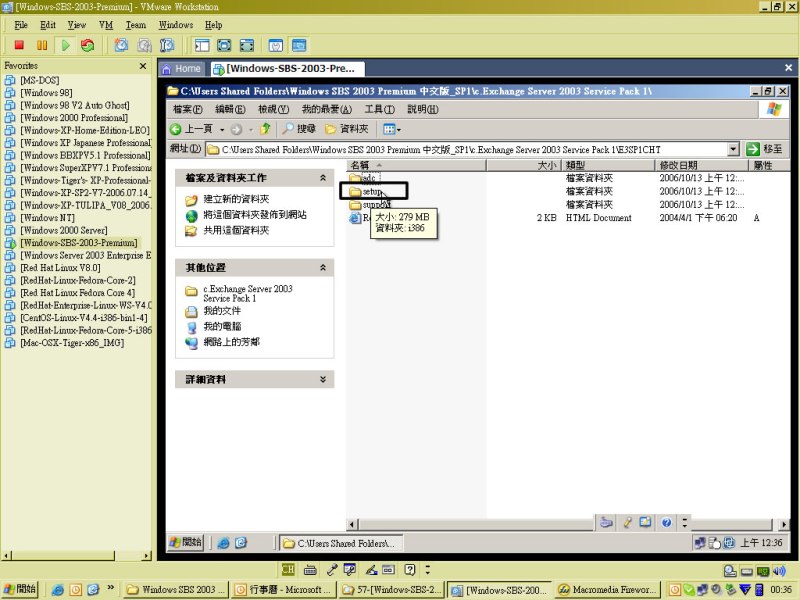Viewport: 800px width, 600px height.
Task: Click the take snapshot icon in VMware toolbar
Action: click(121, 45)
